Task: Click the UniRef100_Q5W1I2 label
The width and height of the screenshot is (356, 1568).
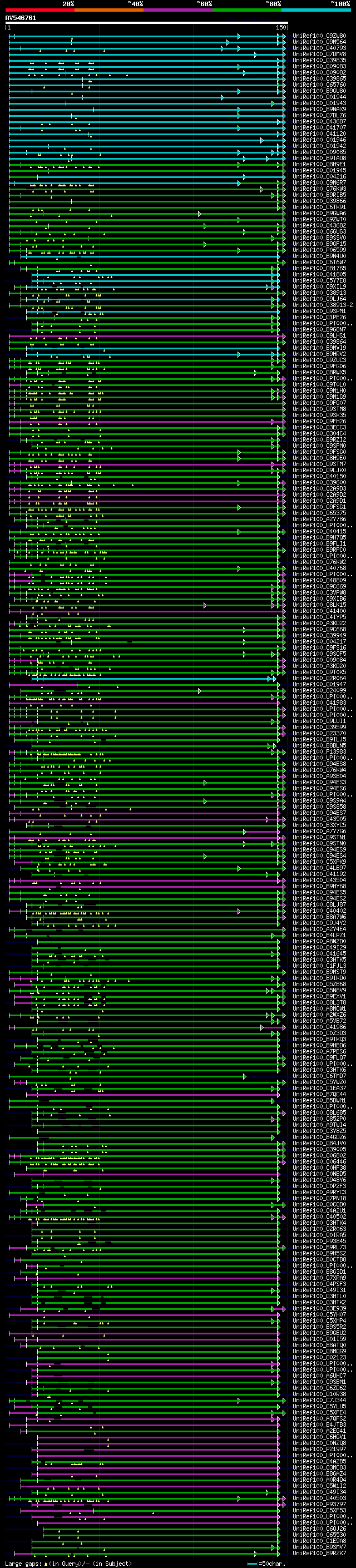Action: tap(319, 1486)
